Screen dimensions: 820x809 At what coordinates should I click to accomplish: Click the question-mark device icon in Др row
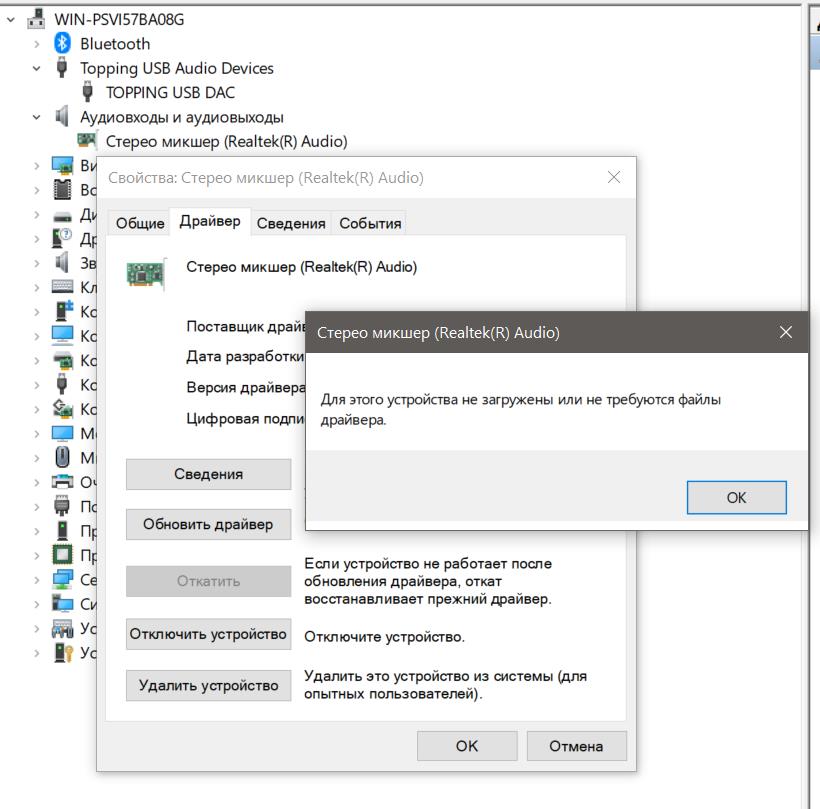tap(62, 238)
